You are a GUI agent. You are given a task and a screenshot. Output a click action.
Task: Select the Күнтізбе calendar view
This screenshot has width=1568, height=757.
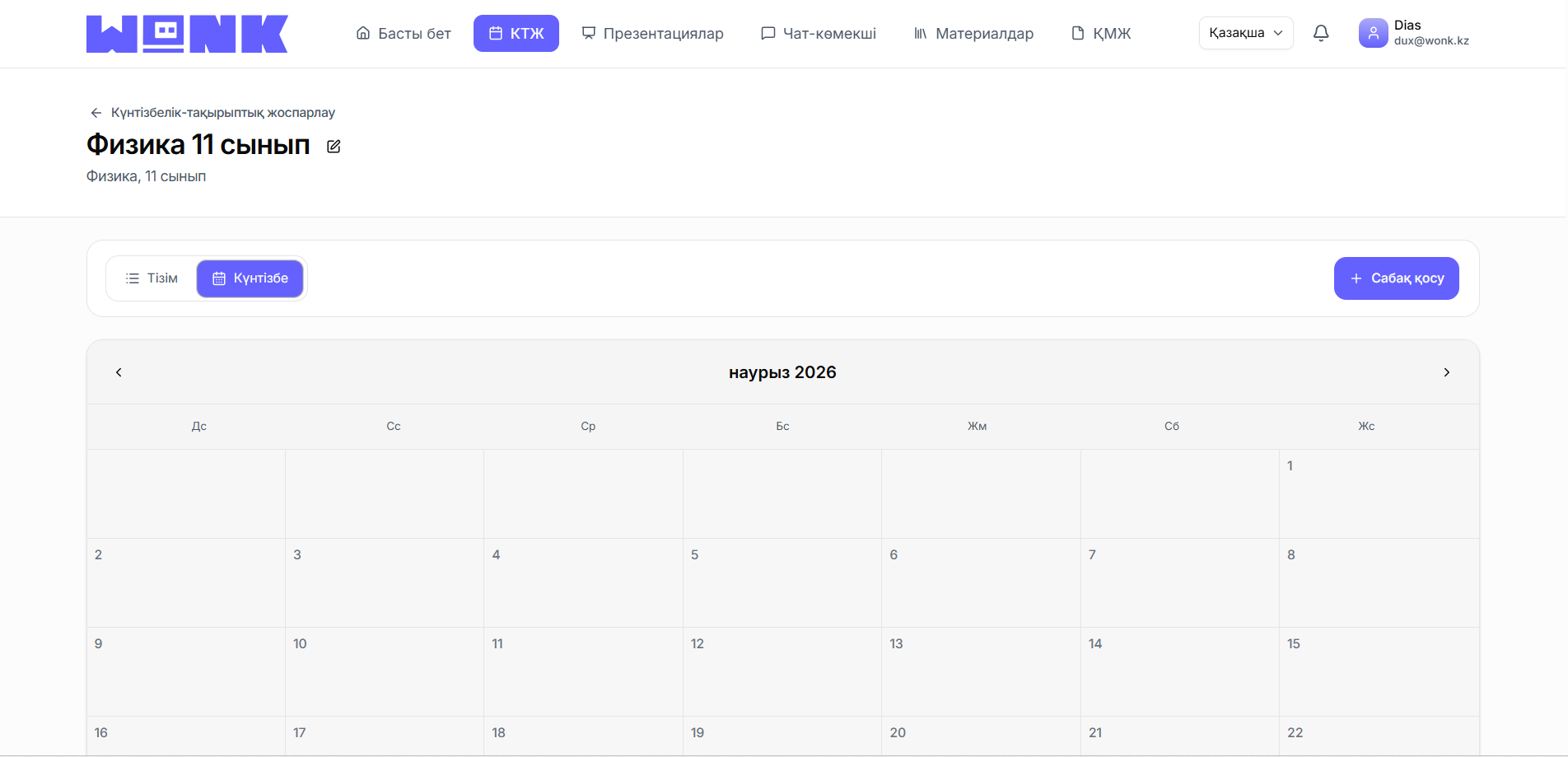[x=250, y=278]
